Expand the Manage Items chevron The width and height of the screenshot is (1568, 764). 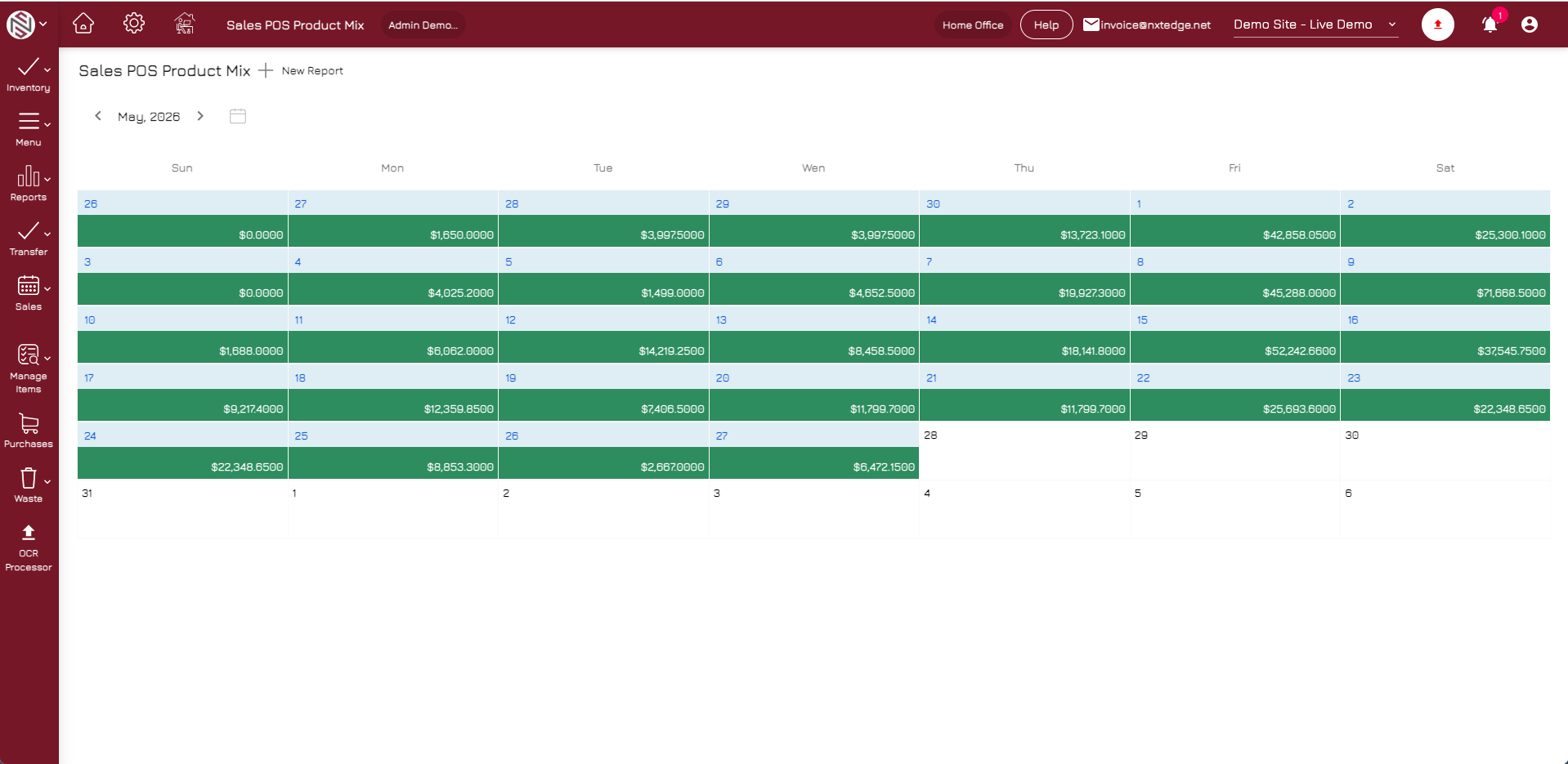(47, 359)
